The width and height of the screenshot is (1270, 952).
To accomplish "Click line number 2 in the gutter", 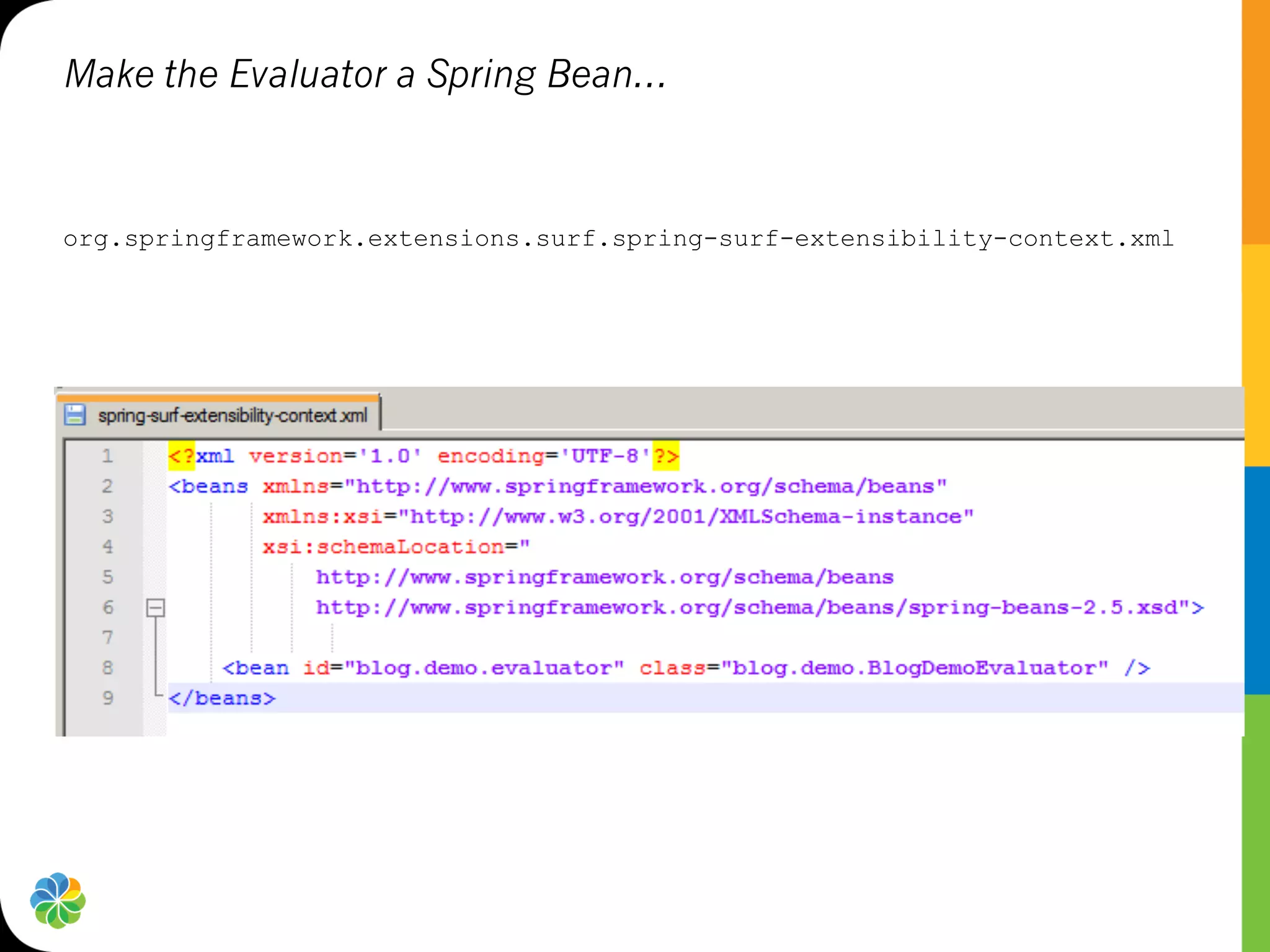I will (x=108, y=486).
